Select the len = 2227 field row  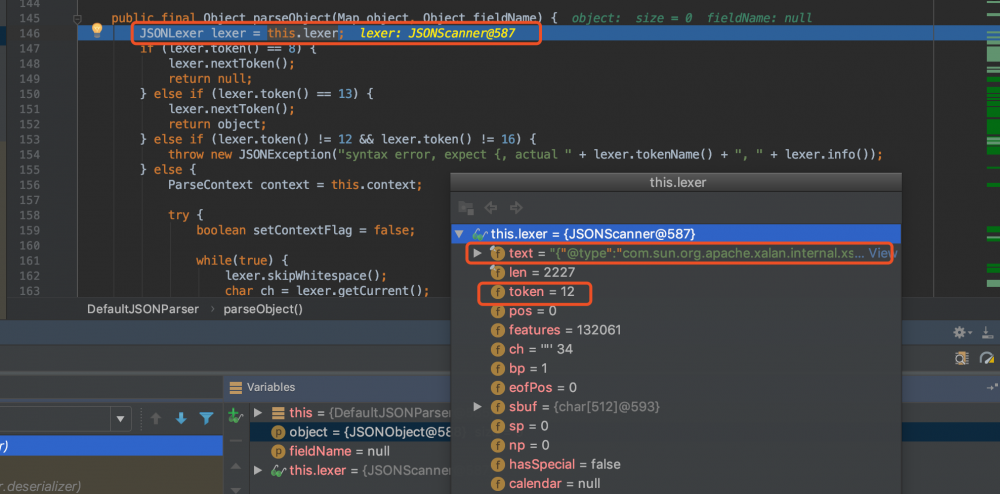[675, 272]
